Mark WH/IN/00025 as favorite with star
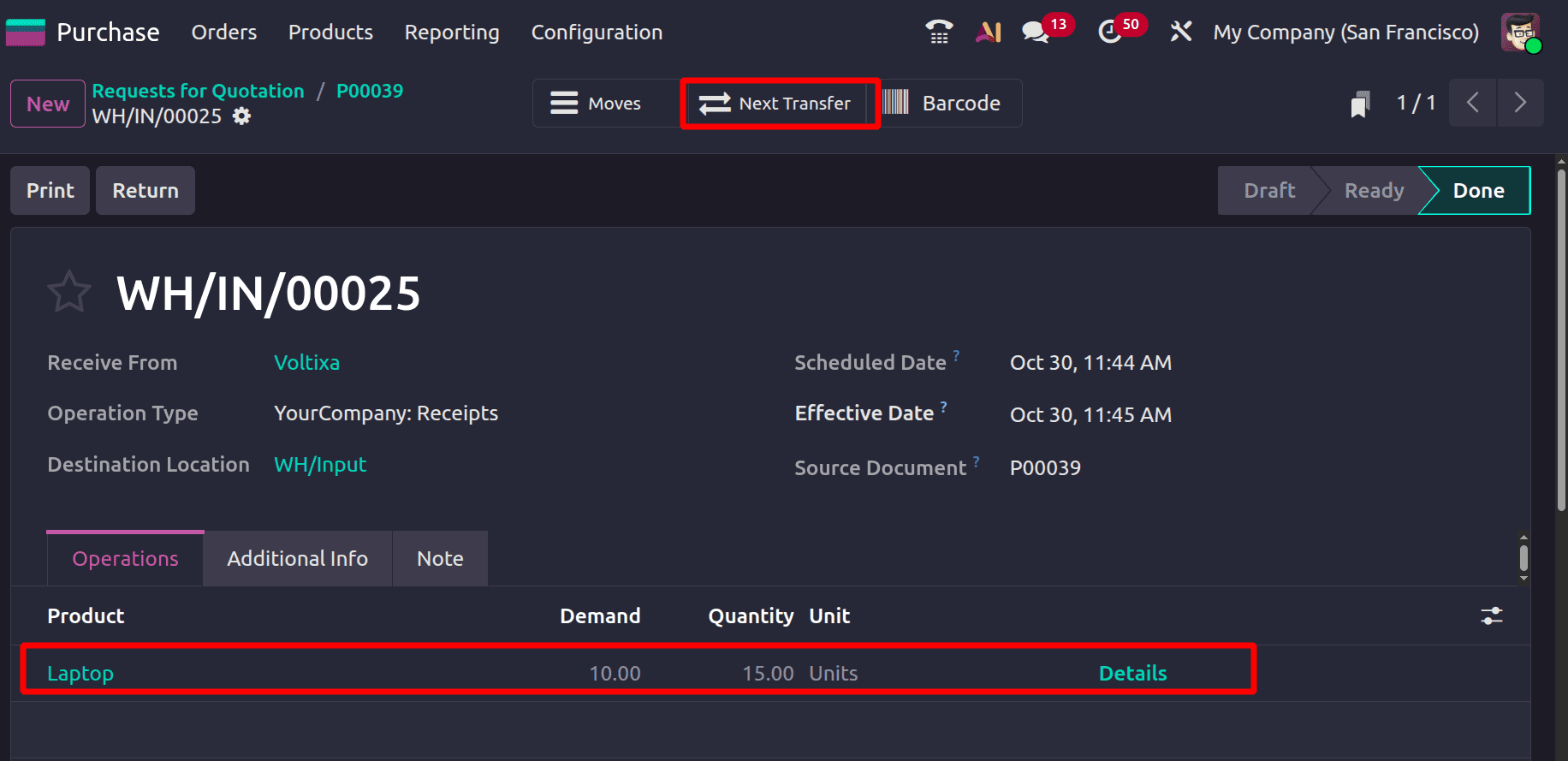This screenshot has height=761, width=1568. 68,292
